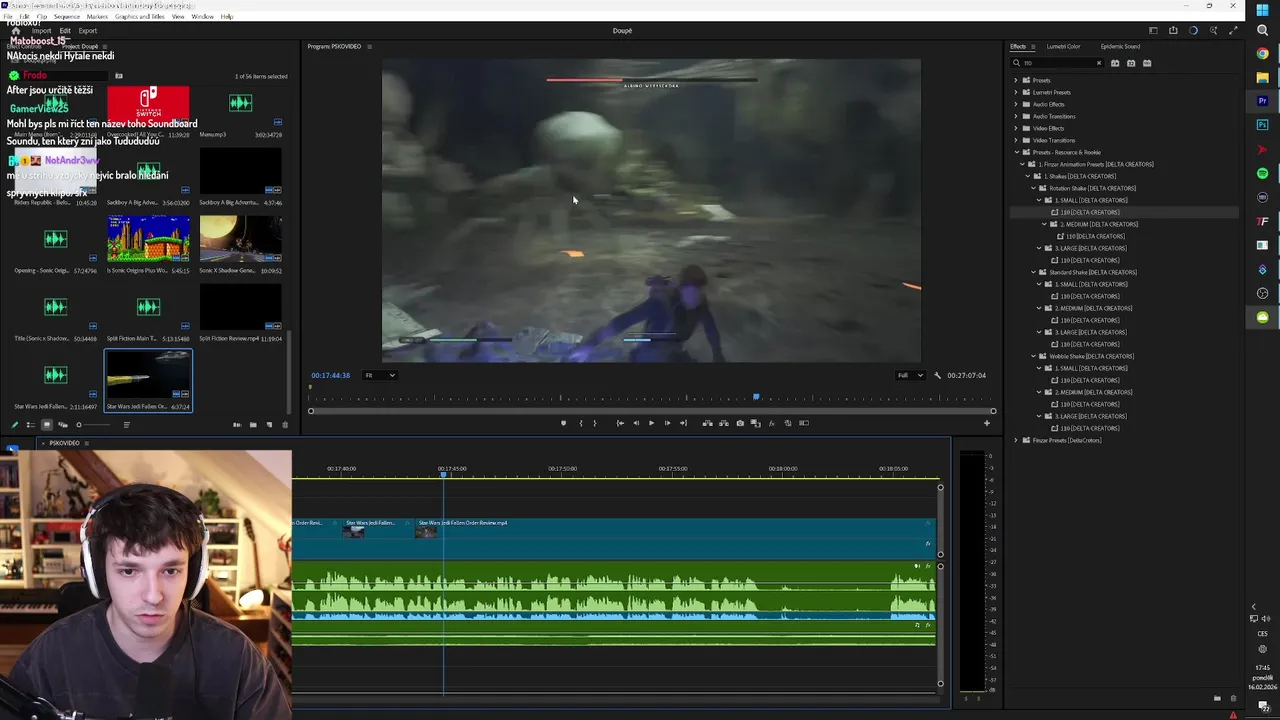
Task: Click the Add Marker button in Program monitor
Action: point(563,423)
